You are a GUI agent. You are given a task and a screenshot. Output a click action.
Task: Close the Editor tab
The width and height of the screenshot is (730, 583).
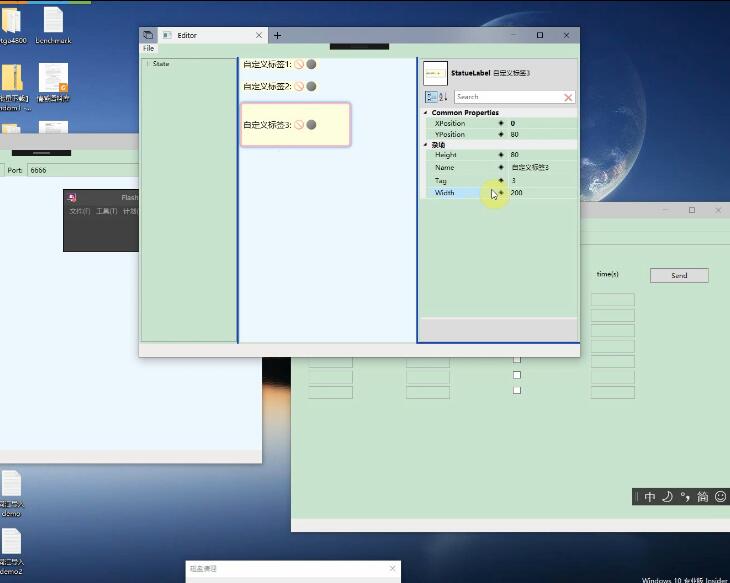[259, 35]
